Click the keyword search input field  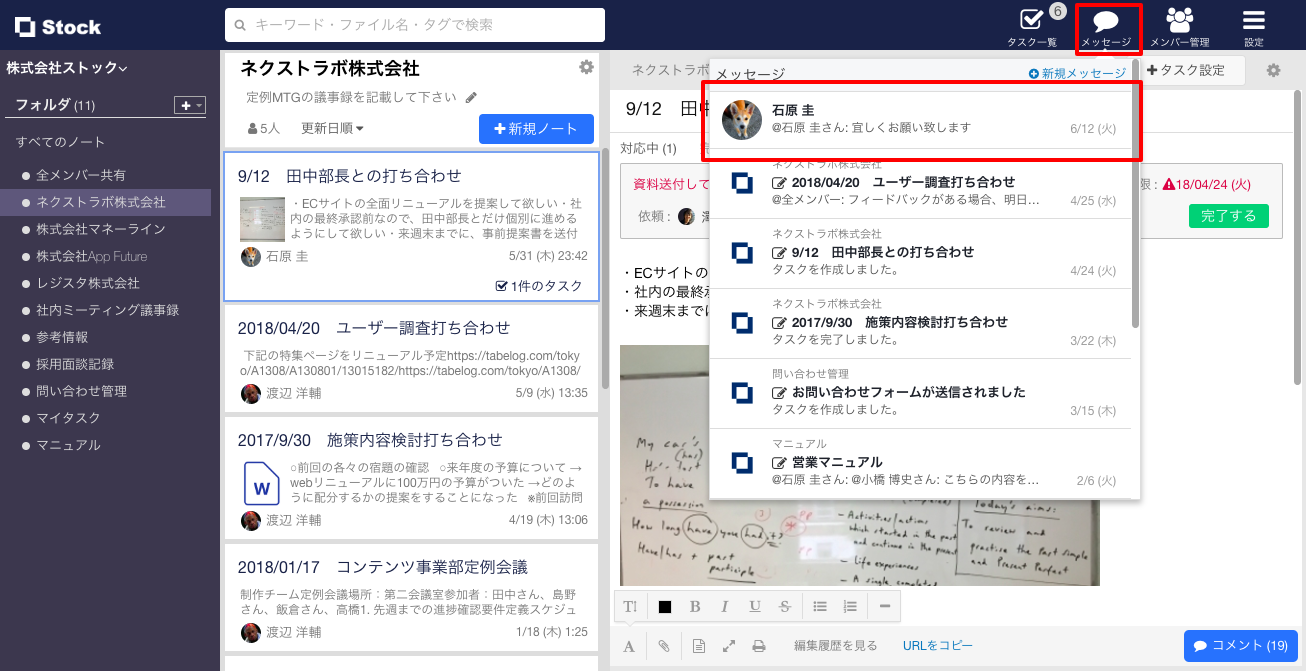coord(418,25)
